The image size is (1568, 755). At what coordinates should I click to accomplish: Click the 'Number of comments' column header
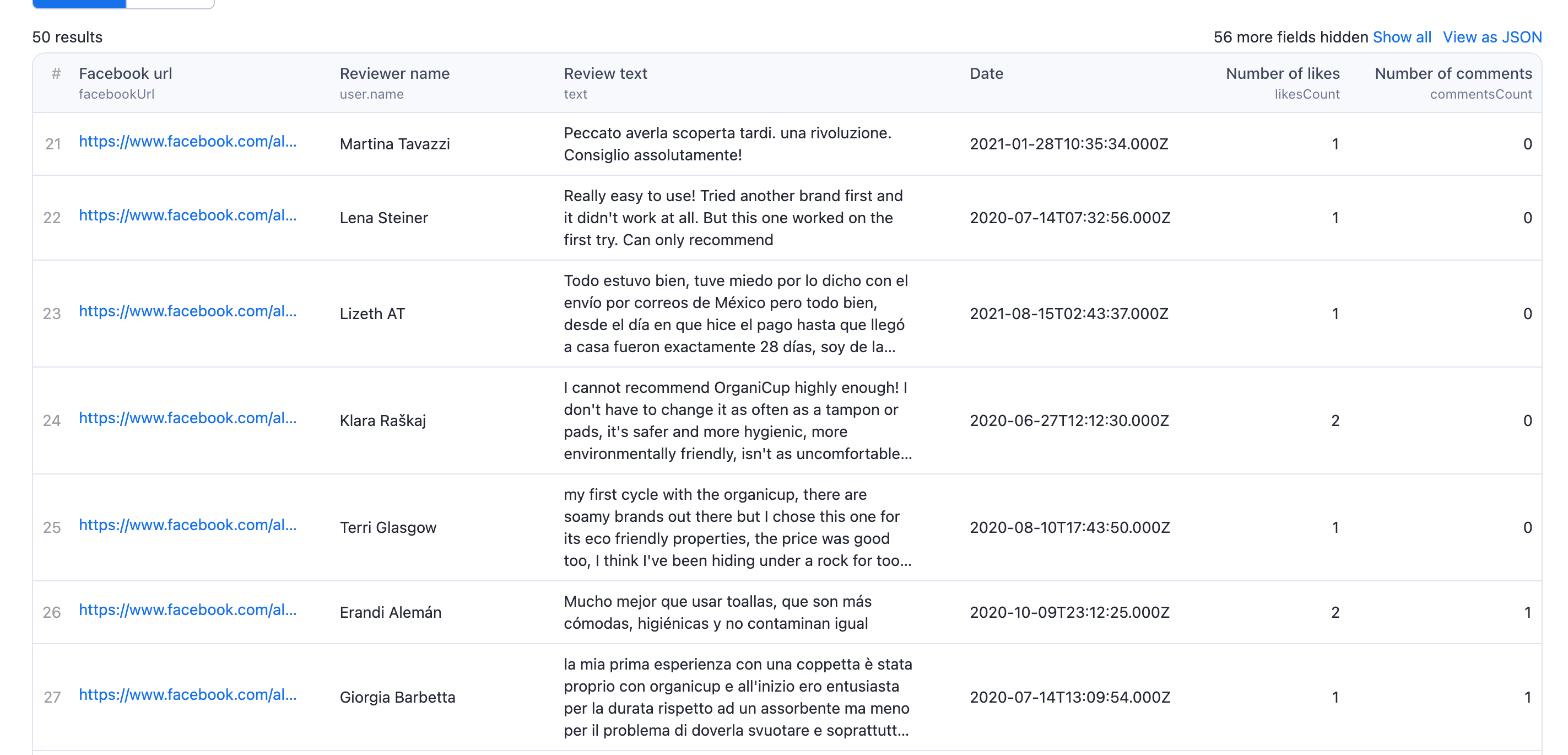[x=1453, y=74]
